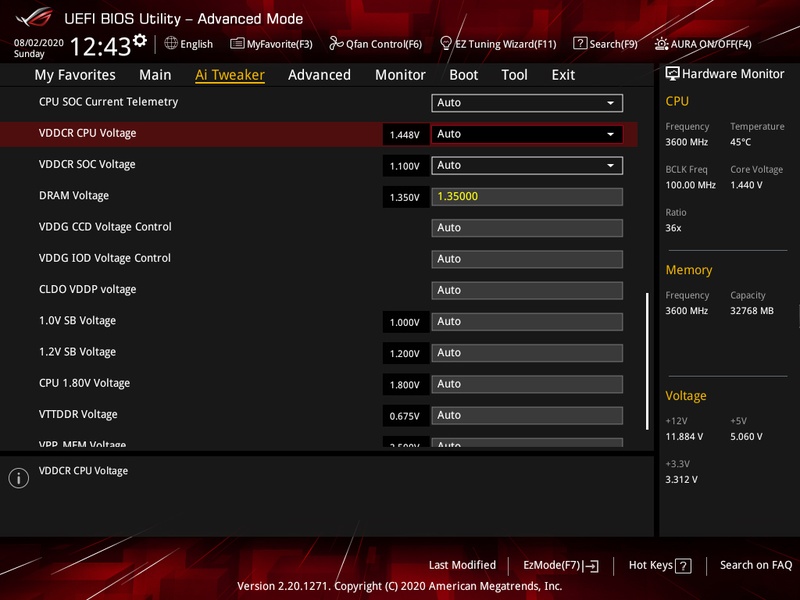Click CPU Temperature 45°C reading

click(741, 142)
